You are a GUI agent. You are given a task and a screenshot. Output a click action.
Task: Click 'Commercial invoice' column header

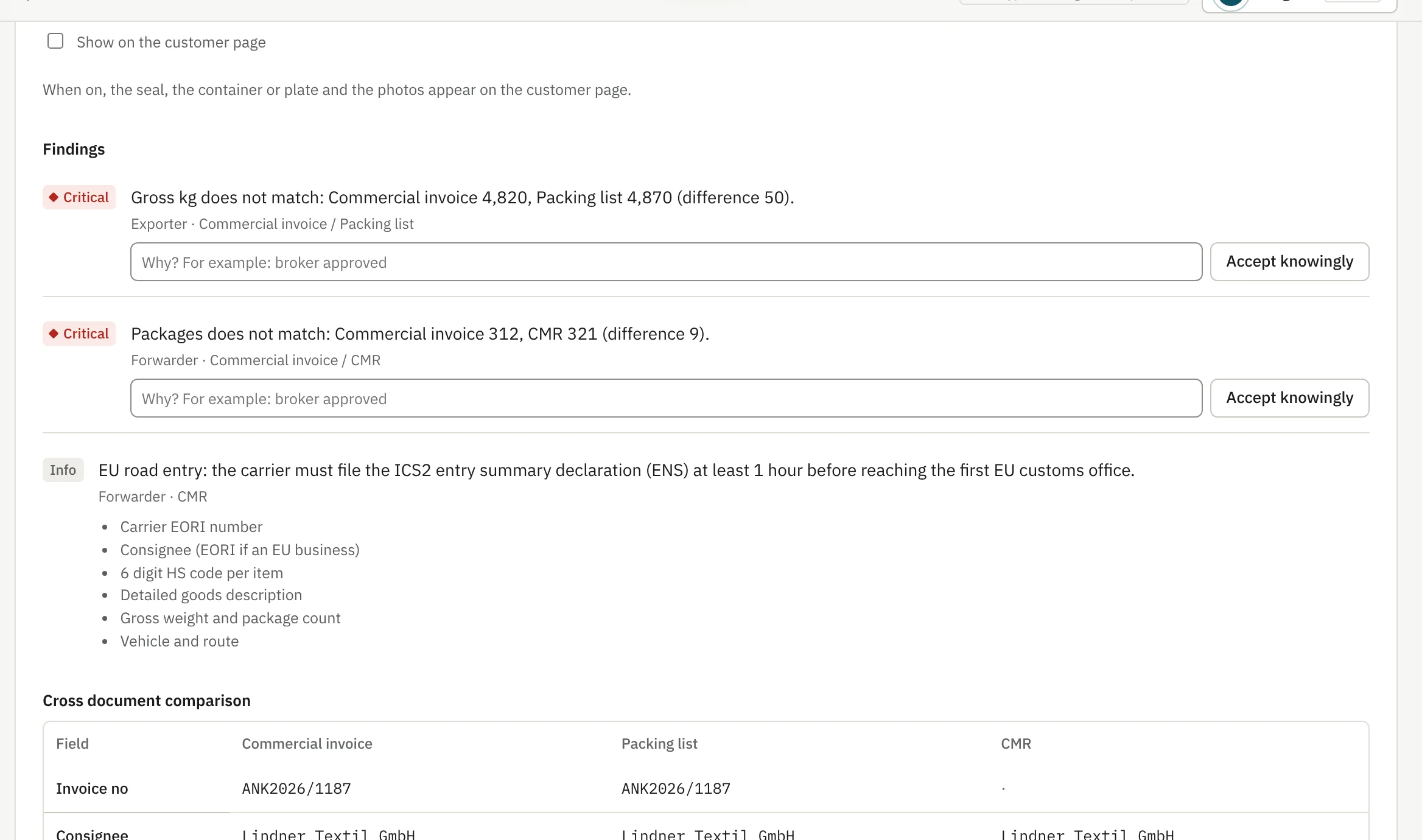click(x=307, y=744)
